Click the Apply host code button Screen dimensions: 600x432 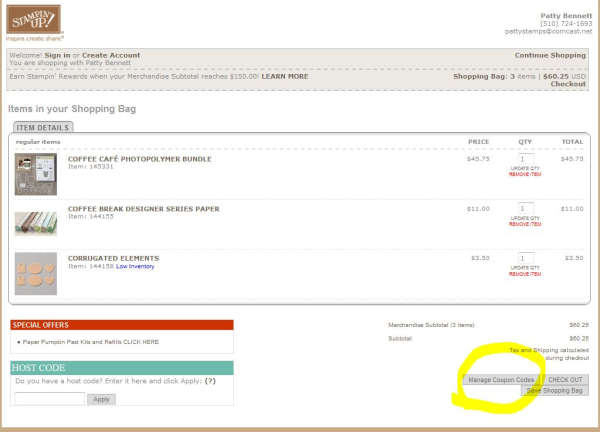click(x=101, y=399)
